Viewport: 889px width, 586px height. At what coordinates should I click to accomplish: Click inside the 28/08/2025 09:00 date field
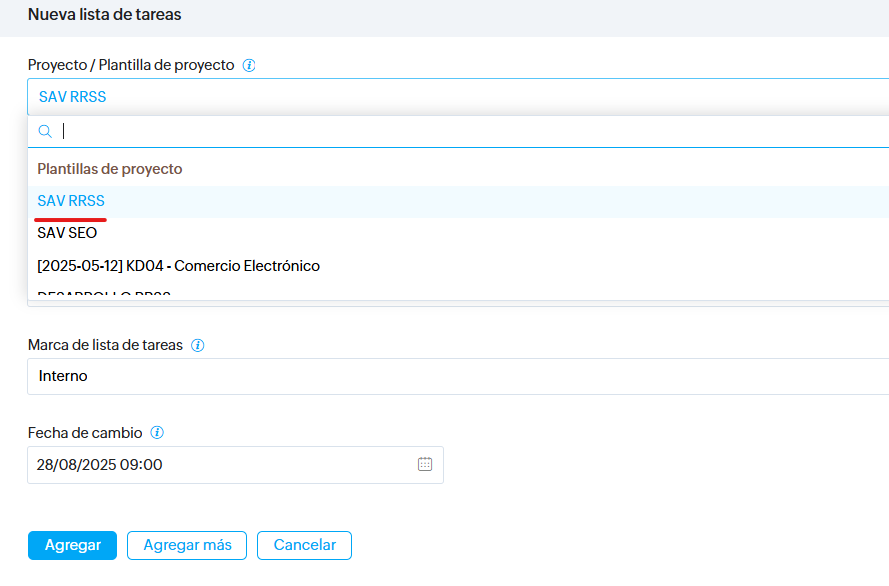point(220,465)
